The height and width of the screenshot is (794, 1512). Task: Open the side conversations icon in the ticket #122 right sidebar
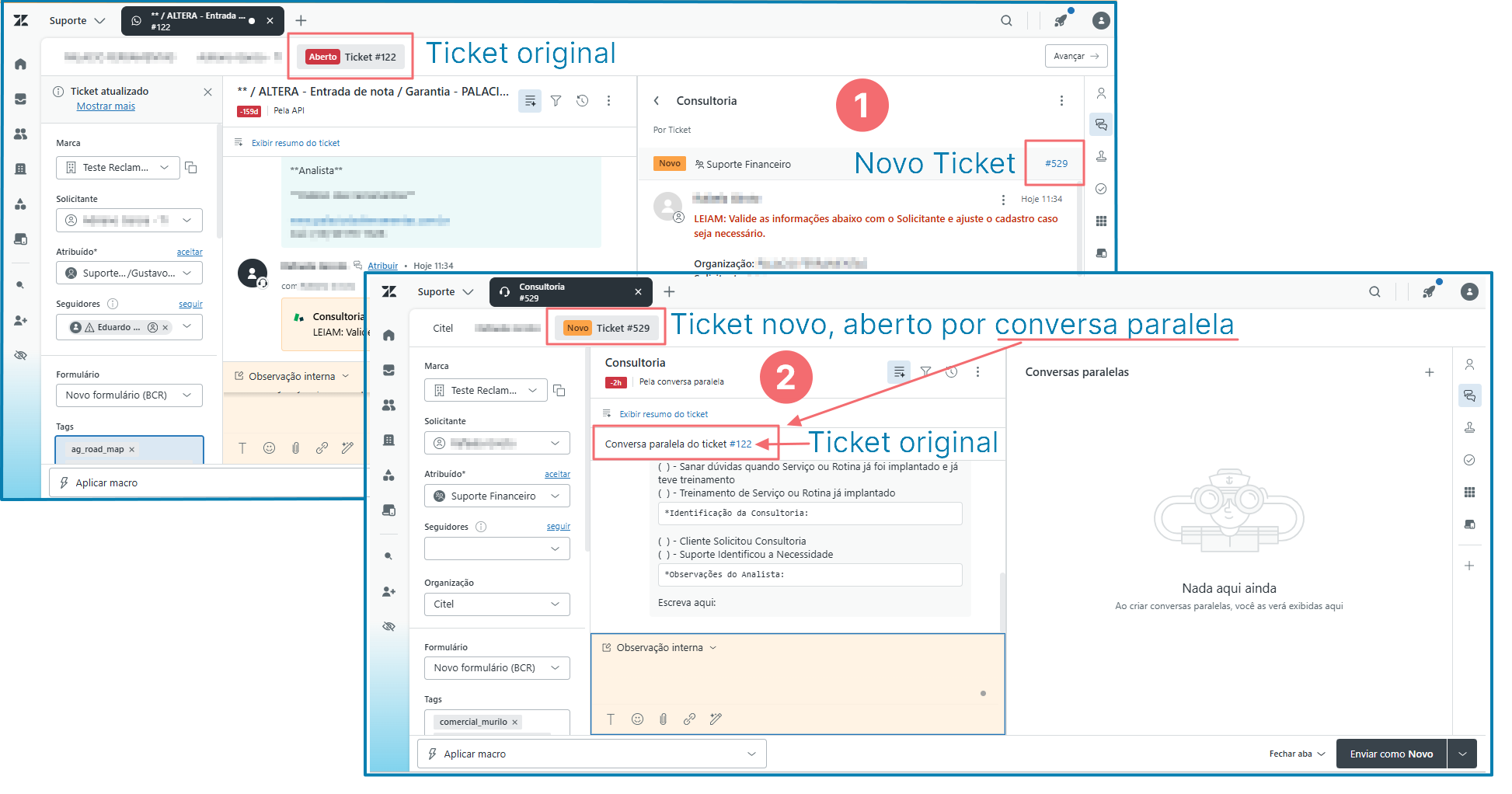pos(1101,124)
